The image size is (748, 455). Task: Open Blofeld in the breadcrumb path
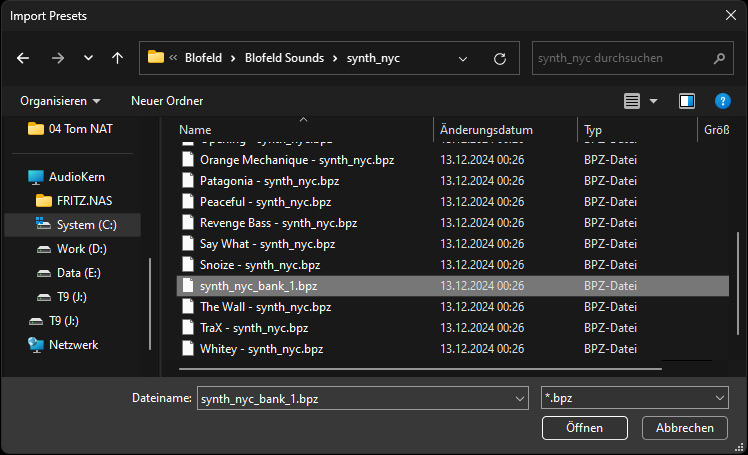pos(203,58)
